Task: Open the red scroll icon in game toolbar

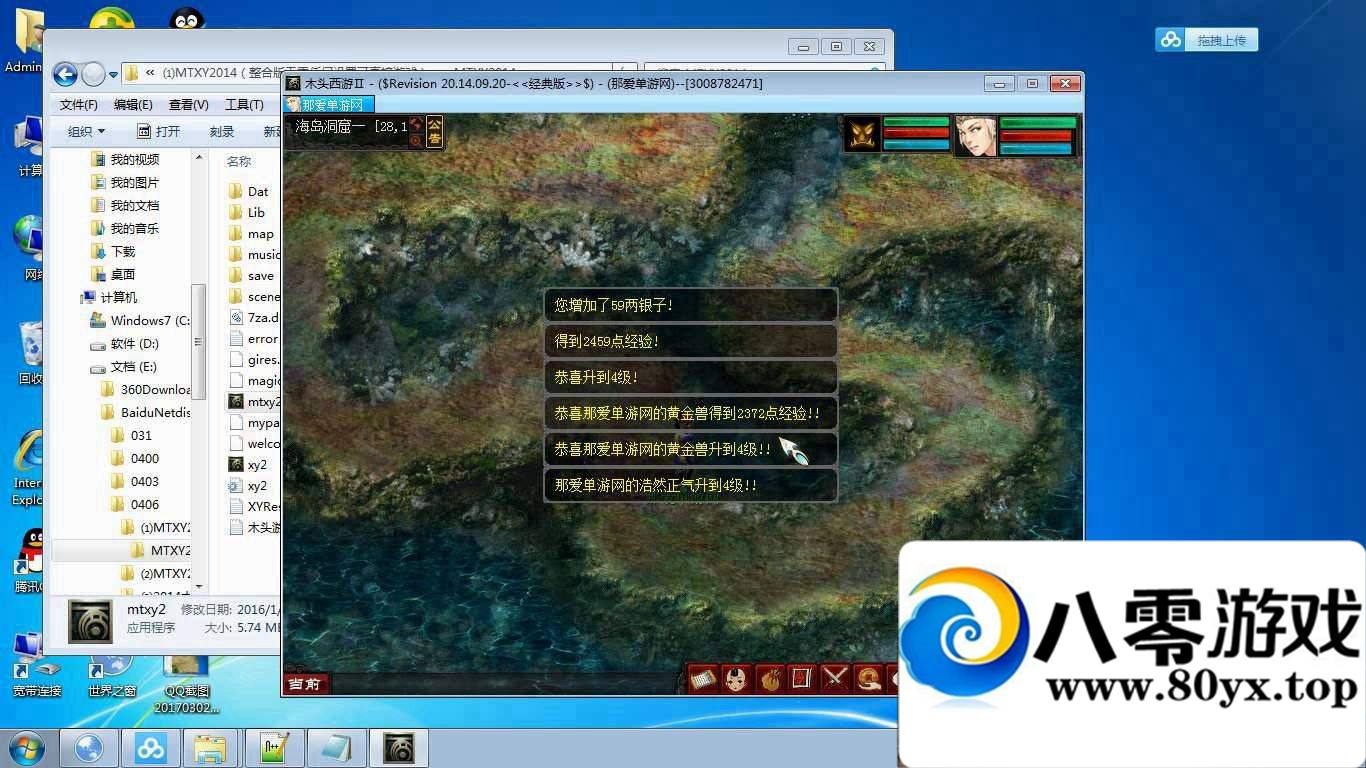Action: point(801,679)
